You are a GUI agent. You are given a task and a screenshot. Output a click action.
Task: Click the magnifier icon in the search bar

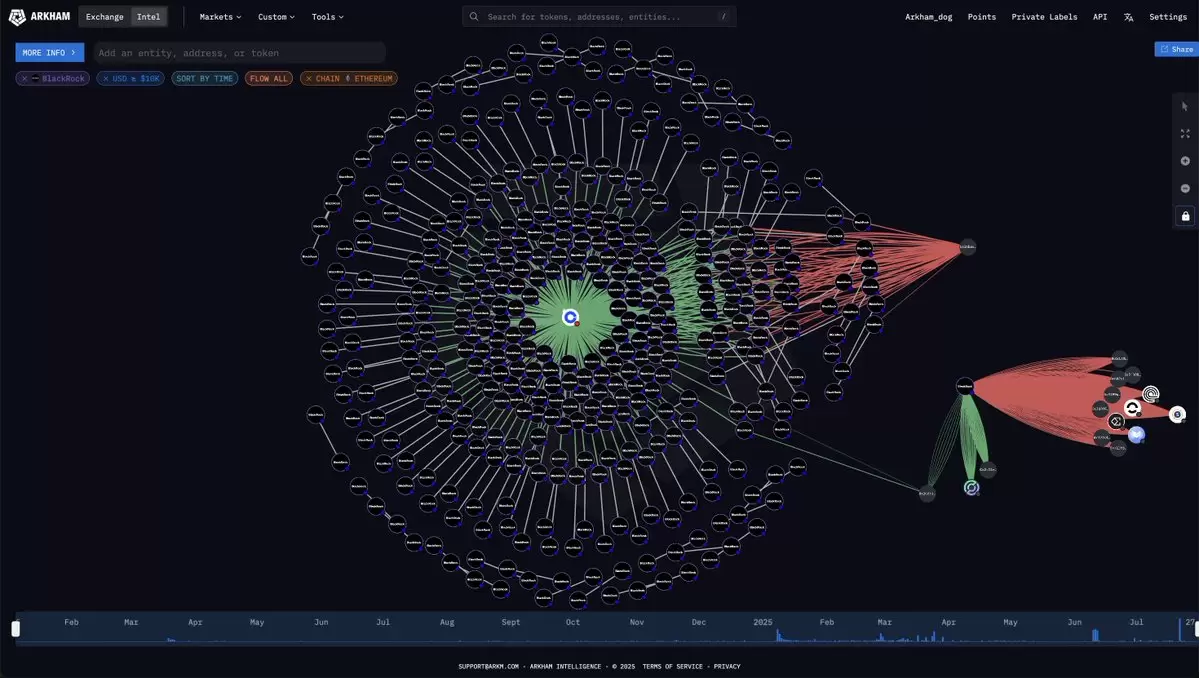tap(474, 16)
